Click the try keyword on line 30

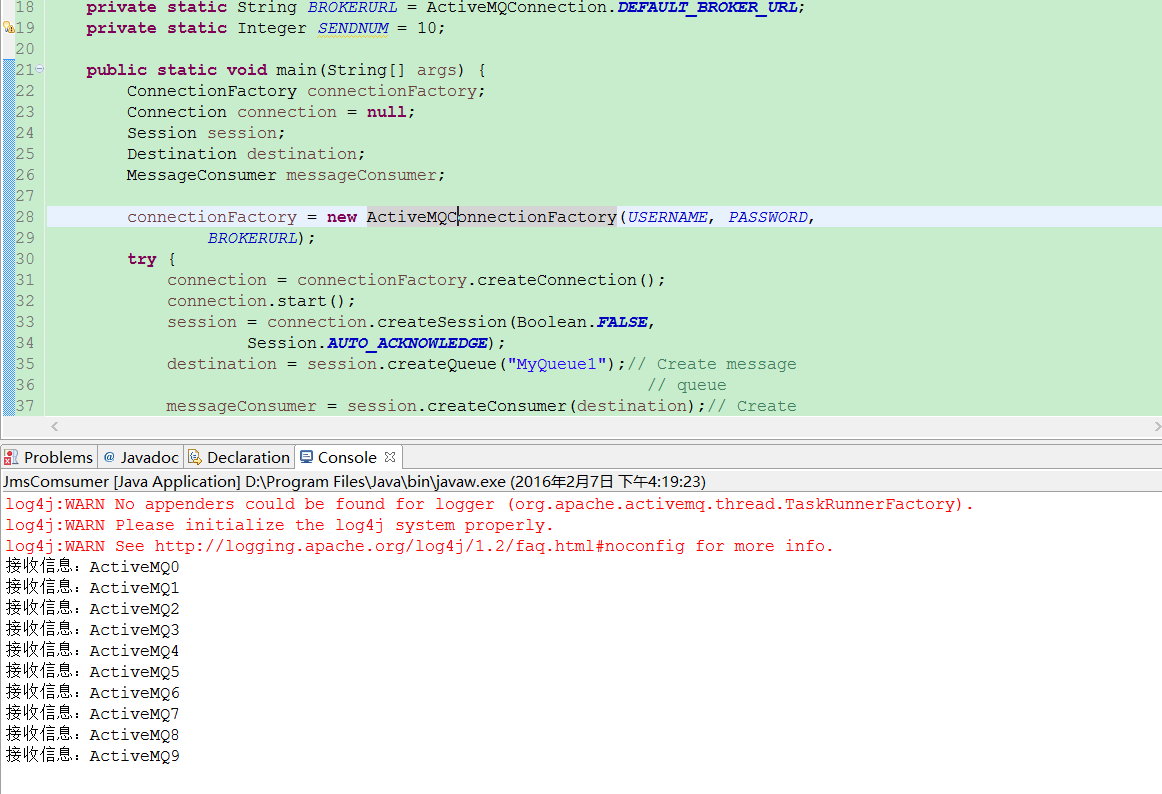click(142, 259)
